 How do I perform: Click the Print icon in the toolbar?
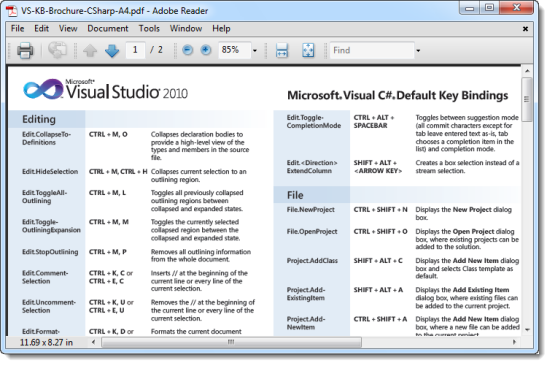(x=25, y=50)
